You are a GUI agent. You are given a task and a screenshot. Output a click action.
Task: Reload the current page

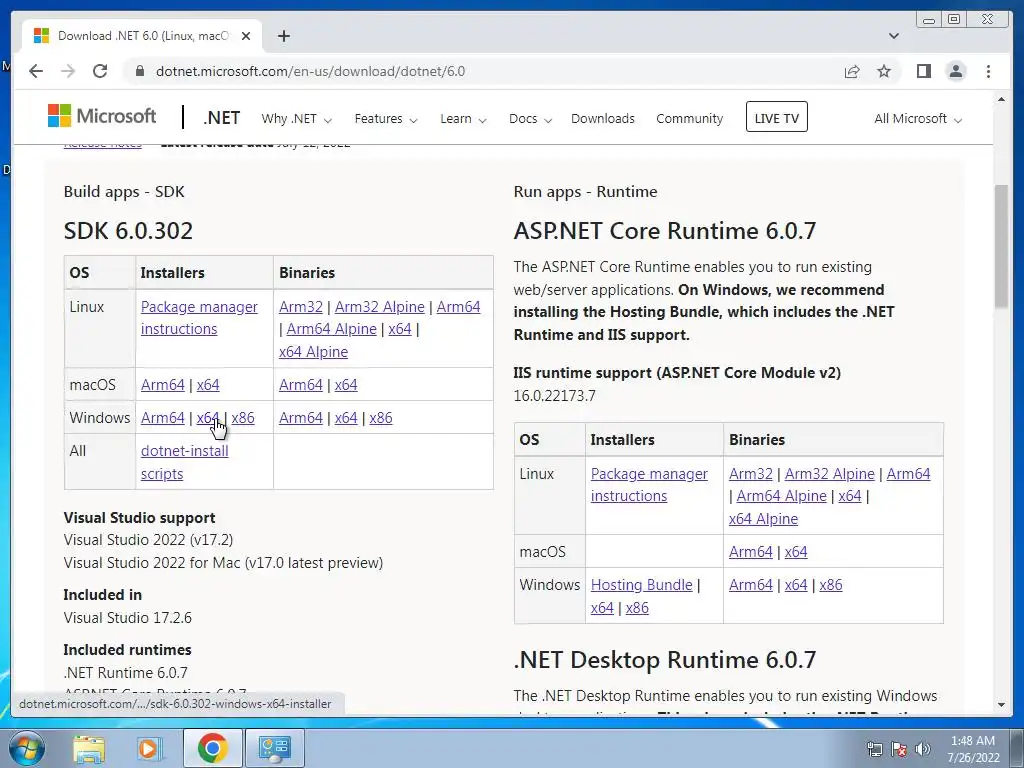pos(100,71)
